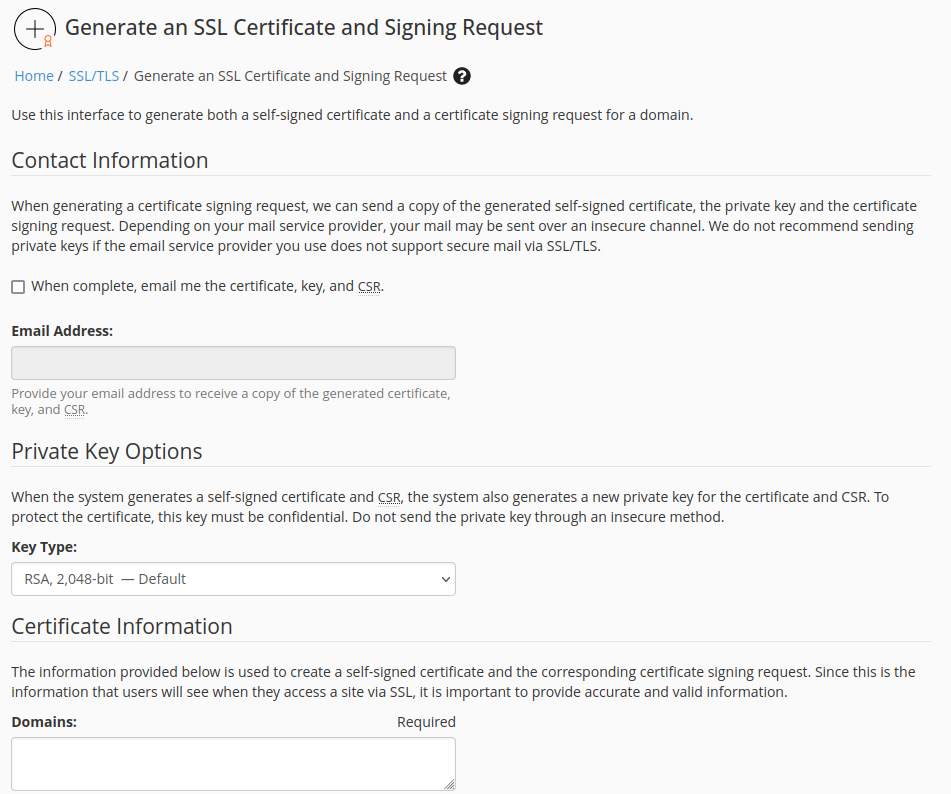Click the Required indicator above Domains
This screenshot has width=951, height=794.
click(x=426, y=722)
